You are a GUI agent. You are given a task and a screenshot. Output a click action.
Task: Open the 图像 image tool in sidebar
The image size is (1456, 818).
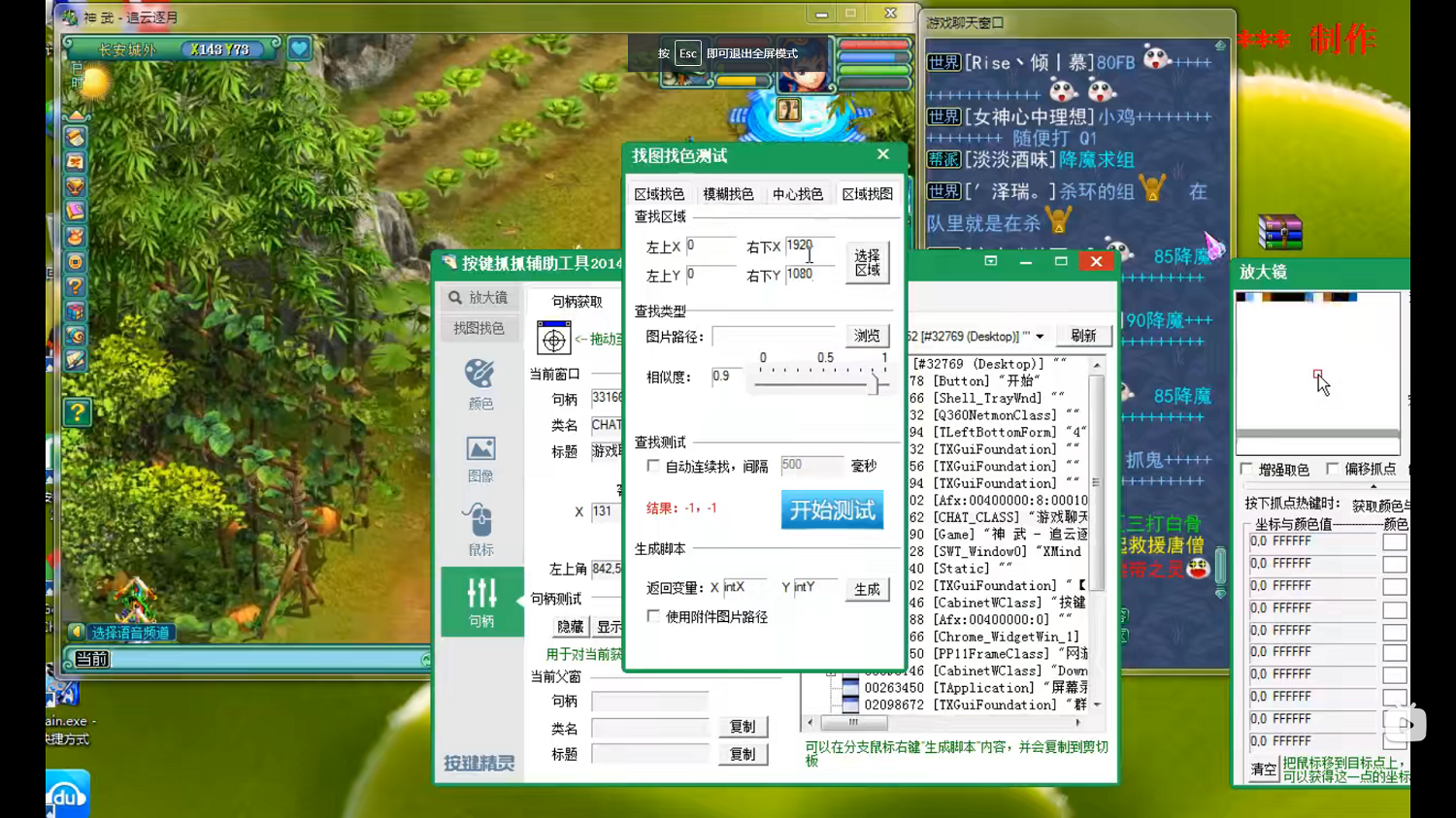click(480, 458)
